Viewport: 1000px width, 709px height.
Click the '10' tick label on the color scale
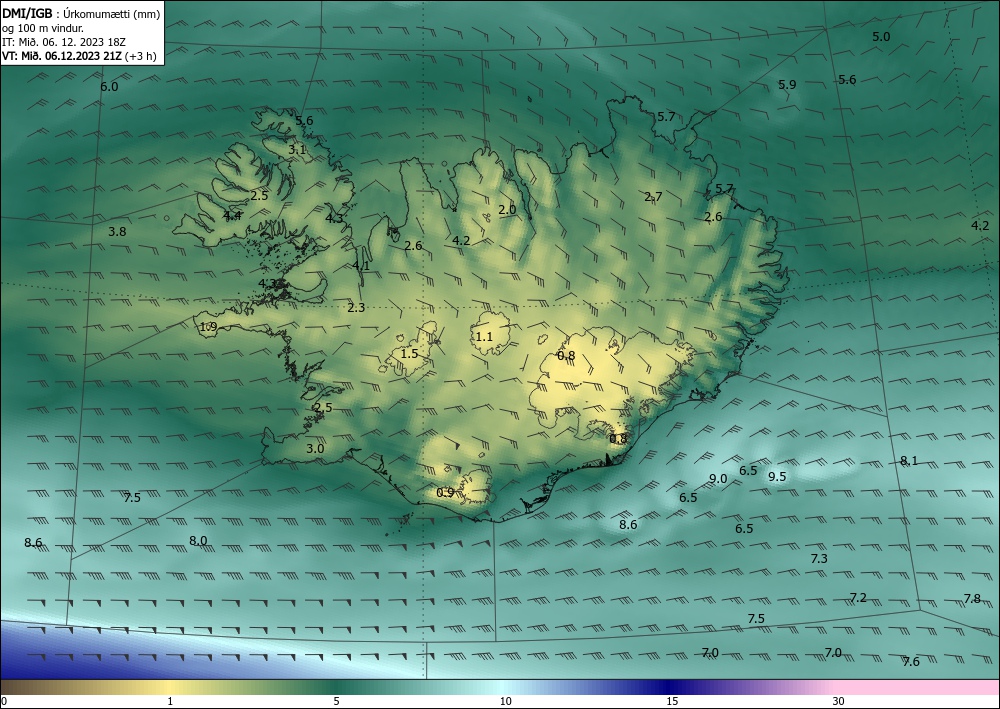click(x=505, y=701)
